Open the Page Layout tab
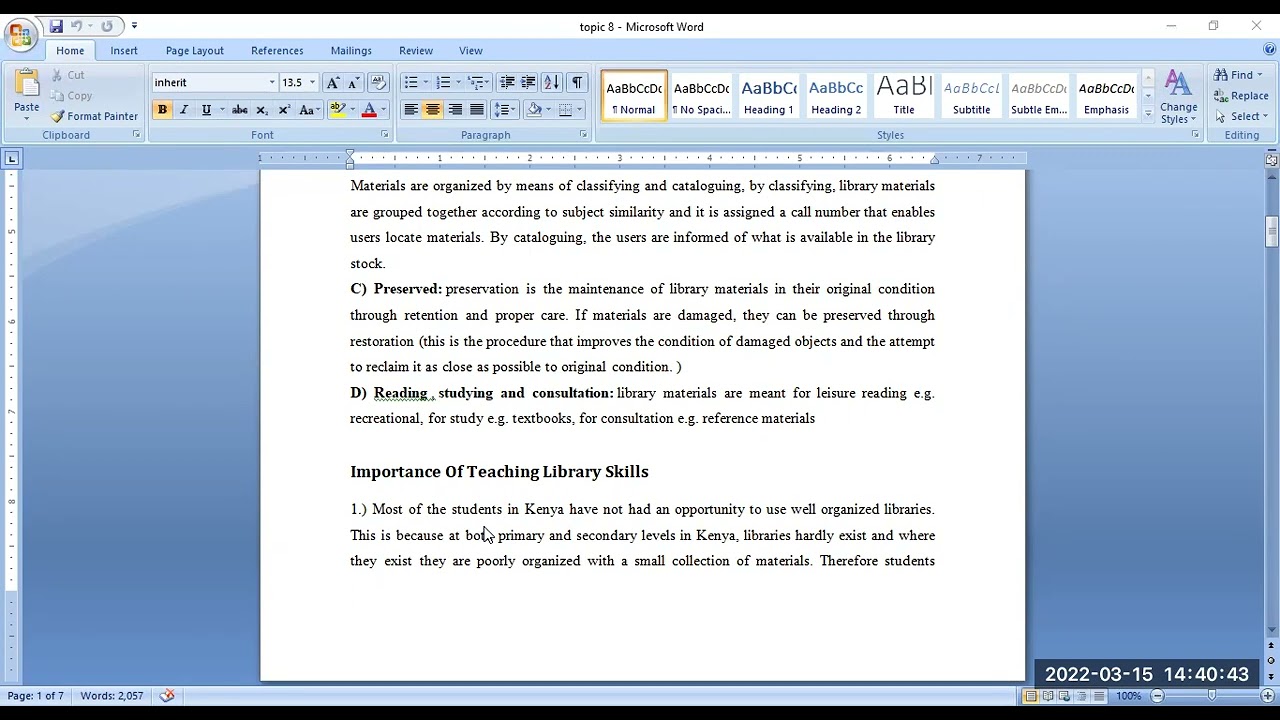1280x720 pixels. (x=194, y=51)
